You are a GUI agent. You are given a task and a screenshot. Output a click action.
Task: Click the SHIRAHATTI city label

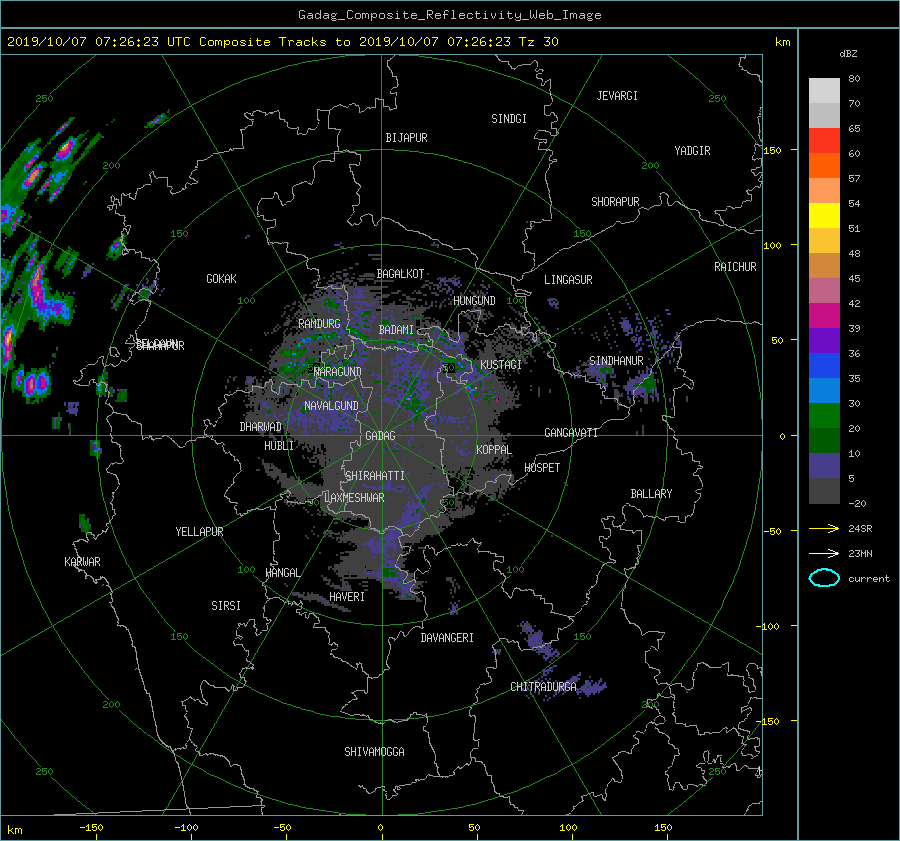tap(375, 476)
